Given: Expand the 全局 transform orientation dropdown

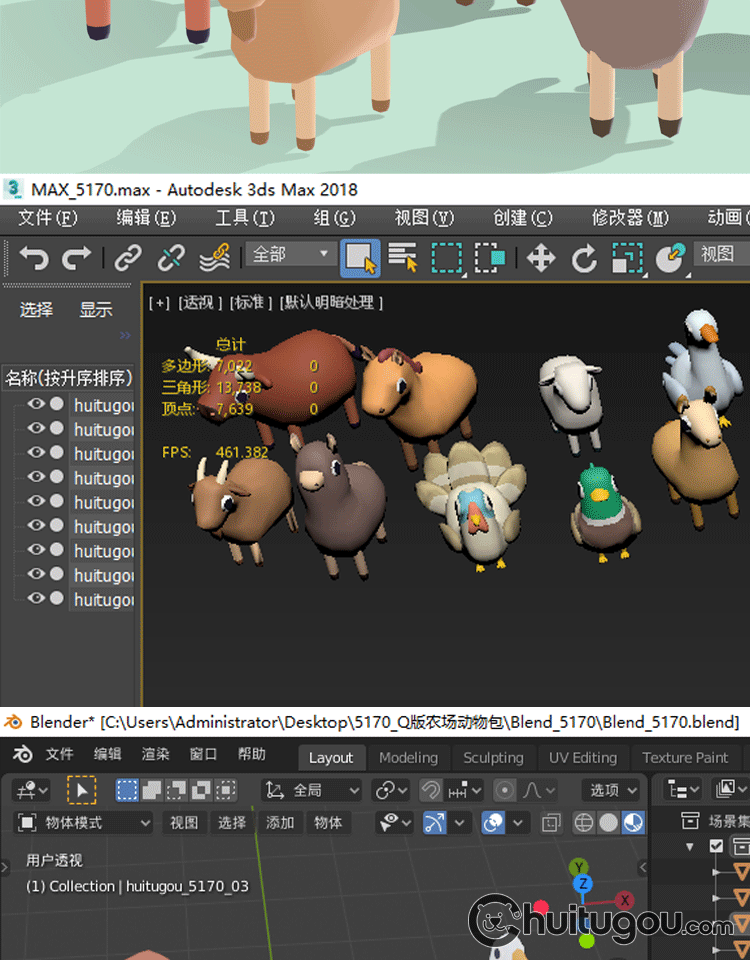Looking at the screenshot, I should pos(312,790).
